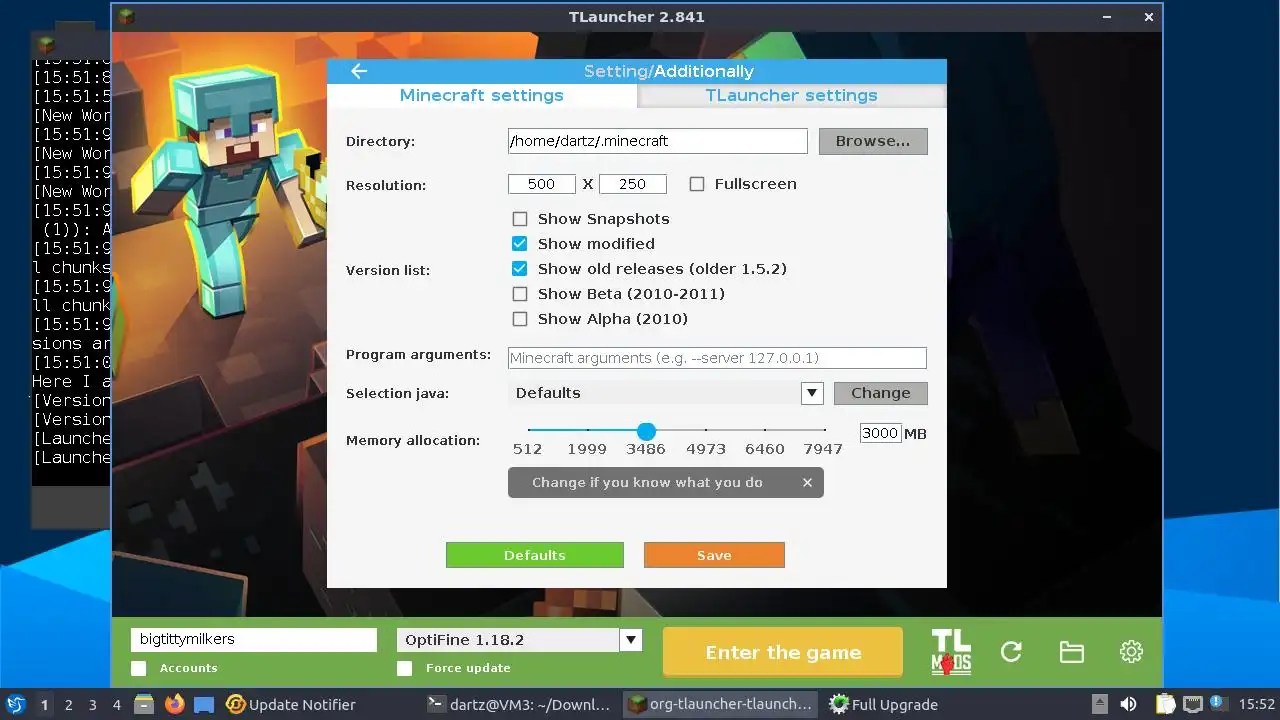Save the settings with orange Save button
The width and height of the screenshot is (1280, 720).
pyautogui.click(x=714, y=555)
